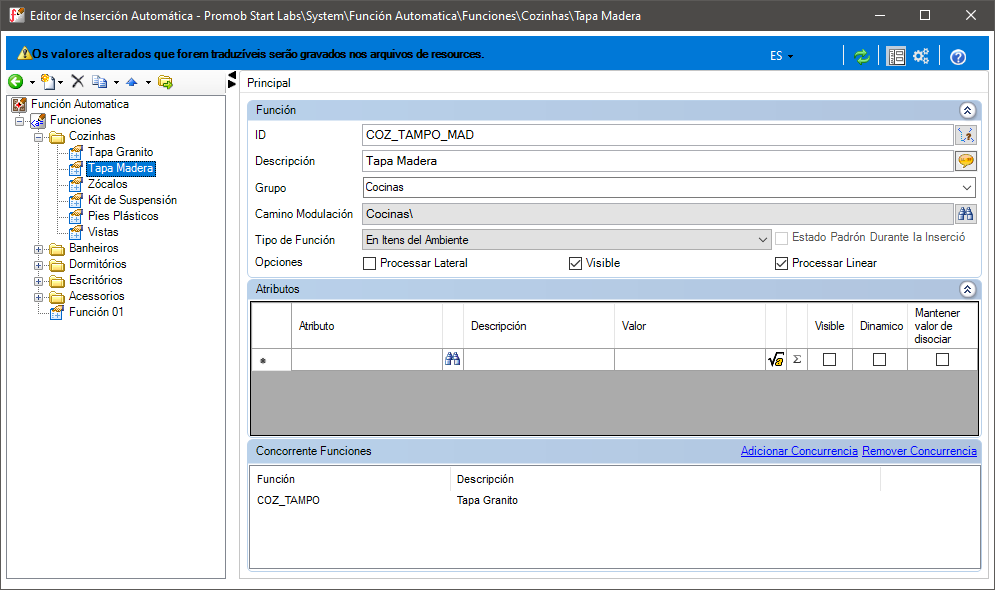The image size is (1002, 597).
Task: Click the Adicionar Concurrencia link
Action: pyautogui.click(x=799, y=451)
